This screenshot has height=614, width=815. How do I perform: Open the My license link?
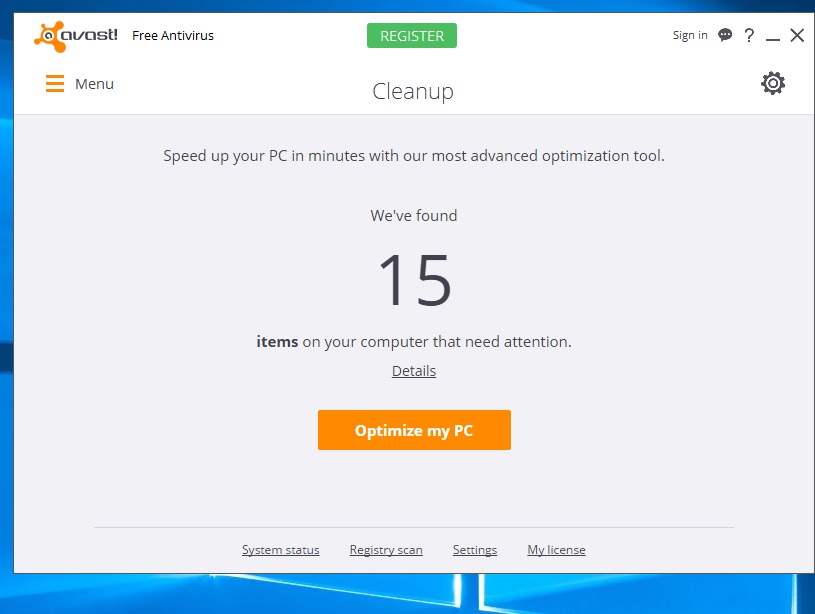click(x=557, y=550)
